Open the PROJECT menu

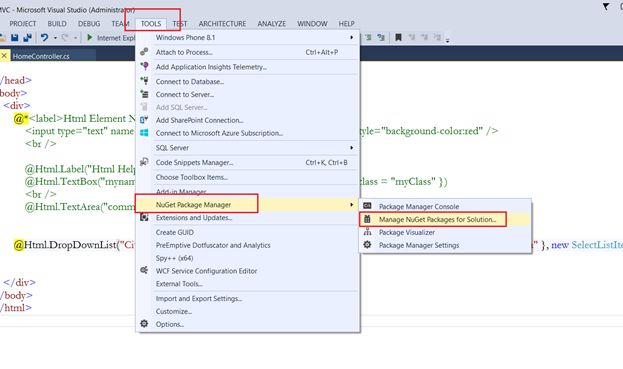pos(23,24)
